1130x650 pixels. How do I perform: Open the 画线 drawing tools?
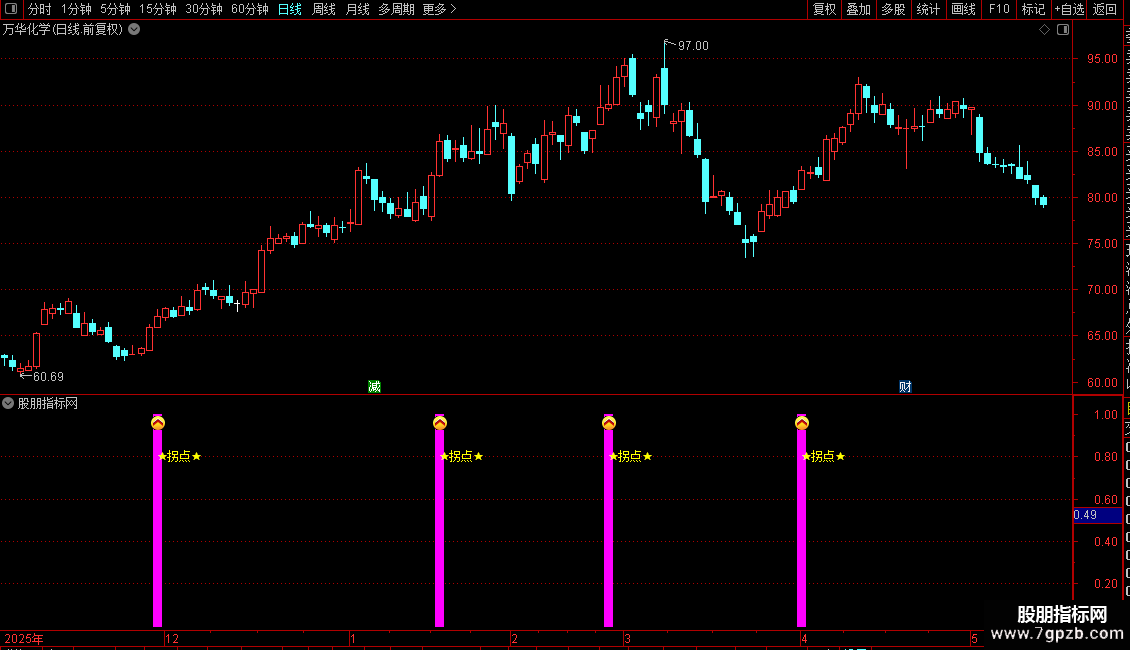[x=963, y=9]
